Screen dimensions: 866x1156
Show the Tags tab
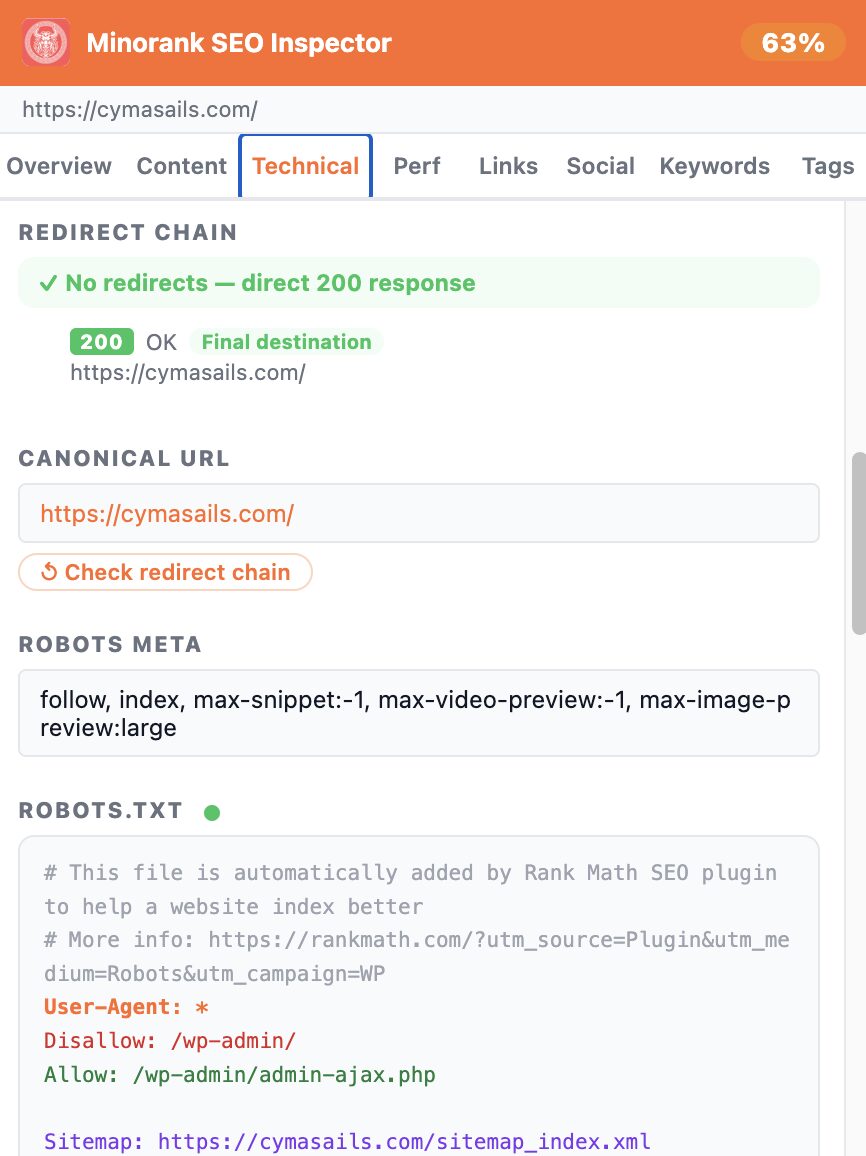pyautogui.click(x=828, y=166)
